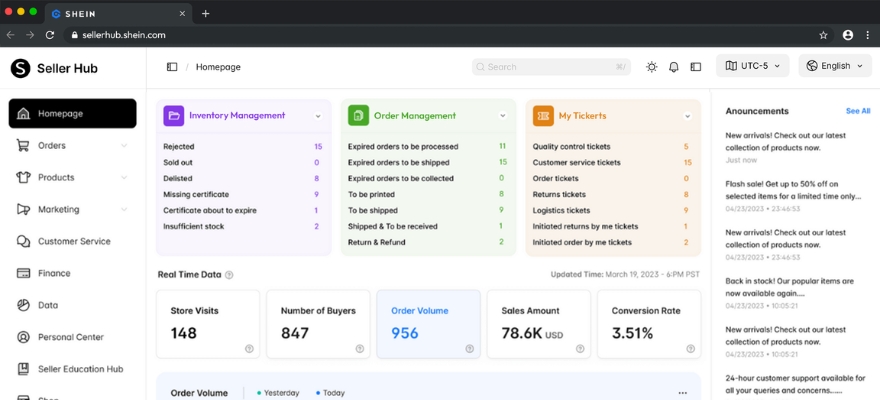Image resolution: width=880 pixels, height=400 pixels.
Task: Open Data in the sidebar
Action: pos(72,305)
